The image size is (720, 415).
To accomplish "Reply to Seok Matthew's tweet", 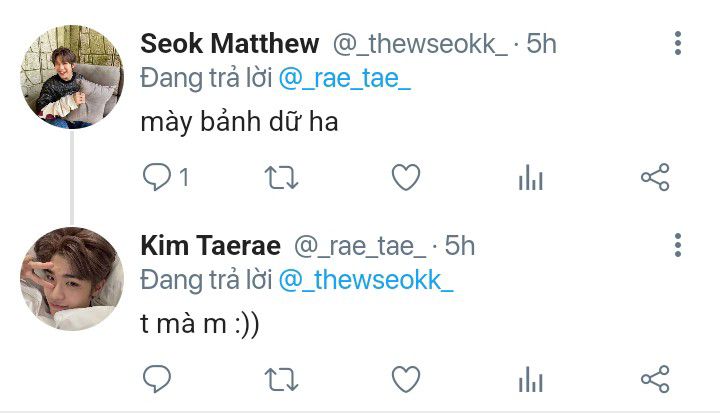I will (x=157, y=177).
